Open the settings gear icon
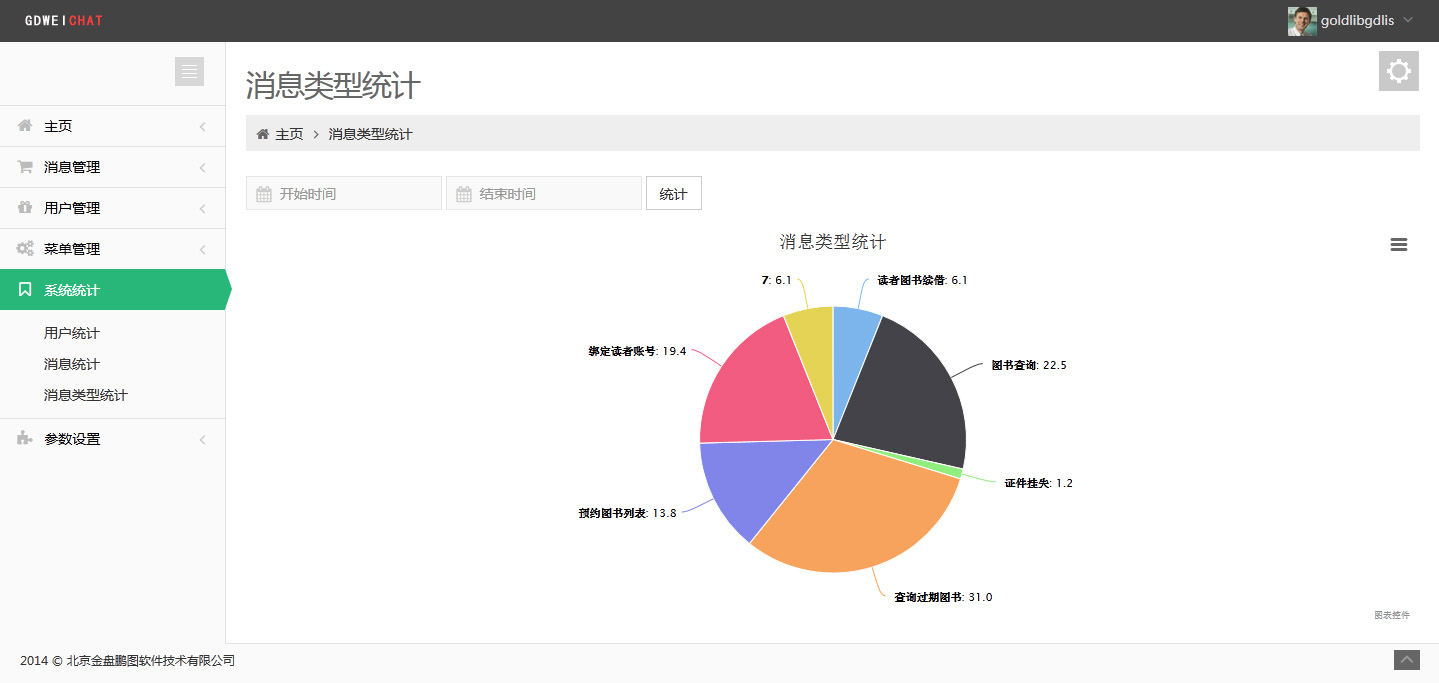 tap(1398, 72)
